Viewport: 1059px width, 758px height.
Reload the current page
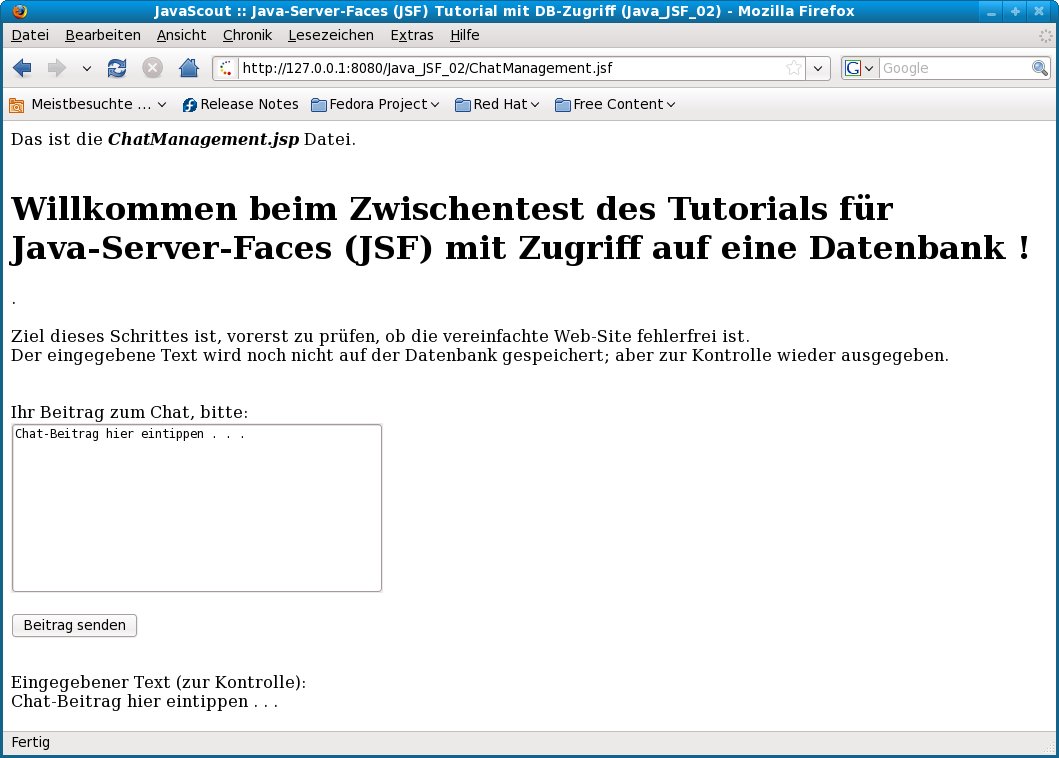click(117, 68)
